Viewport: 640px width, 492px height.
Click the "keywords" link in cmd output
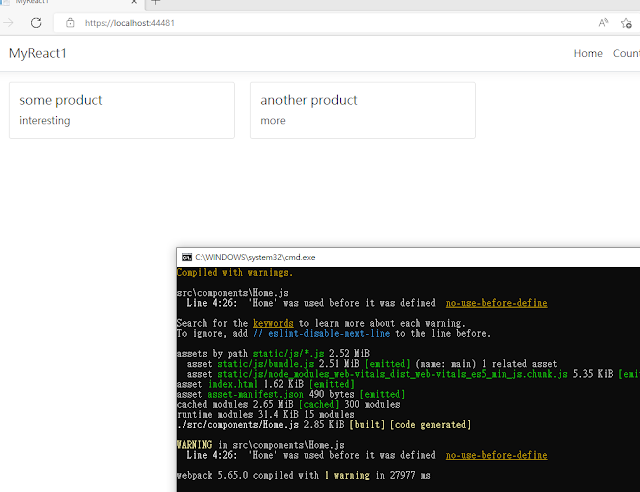click(273, 323)
